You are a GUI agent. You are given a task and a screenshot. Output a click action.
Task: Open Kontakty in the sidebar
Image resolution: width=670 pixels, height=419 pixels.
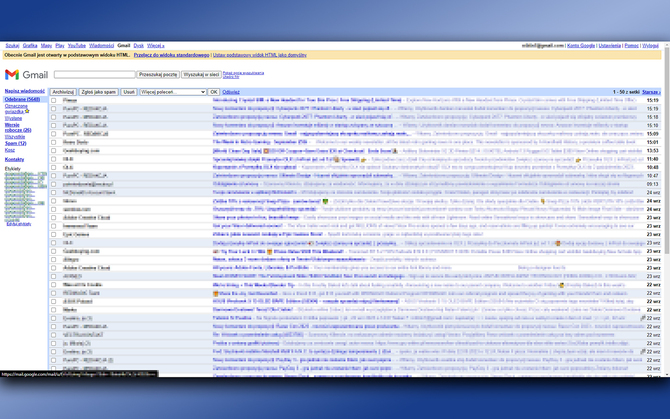(x=14, y=159)
